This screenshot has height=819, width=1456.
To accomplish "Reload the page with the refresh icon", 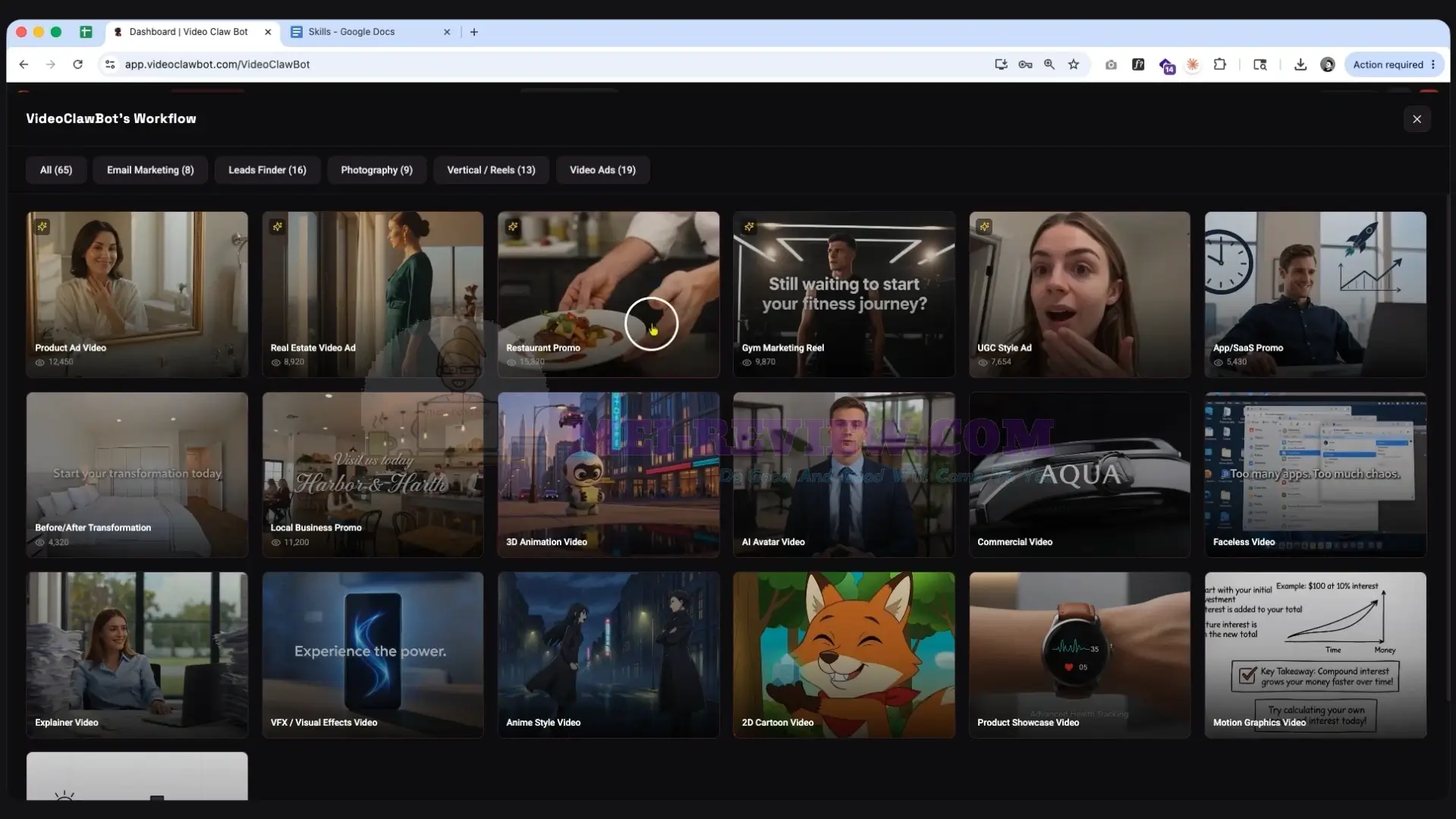I will (x=77, y=65).
